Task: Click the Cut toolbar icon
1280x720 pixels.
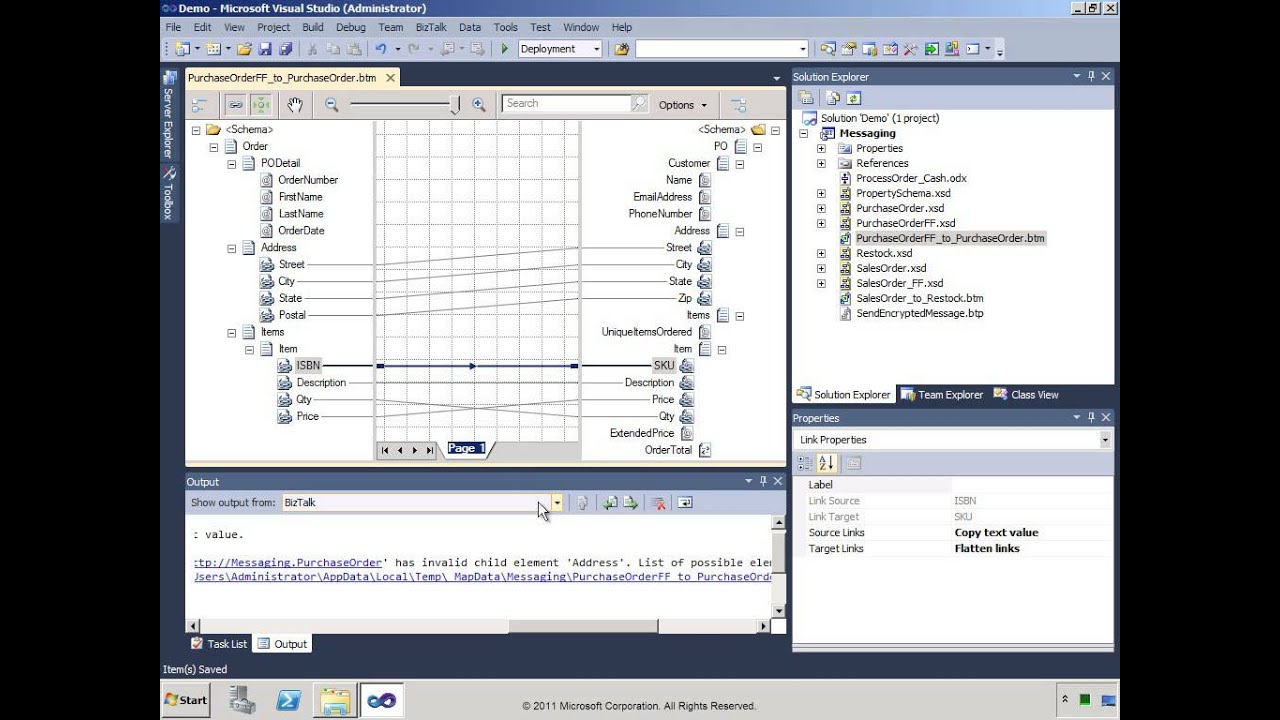Action: pos(313,48)
